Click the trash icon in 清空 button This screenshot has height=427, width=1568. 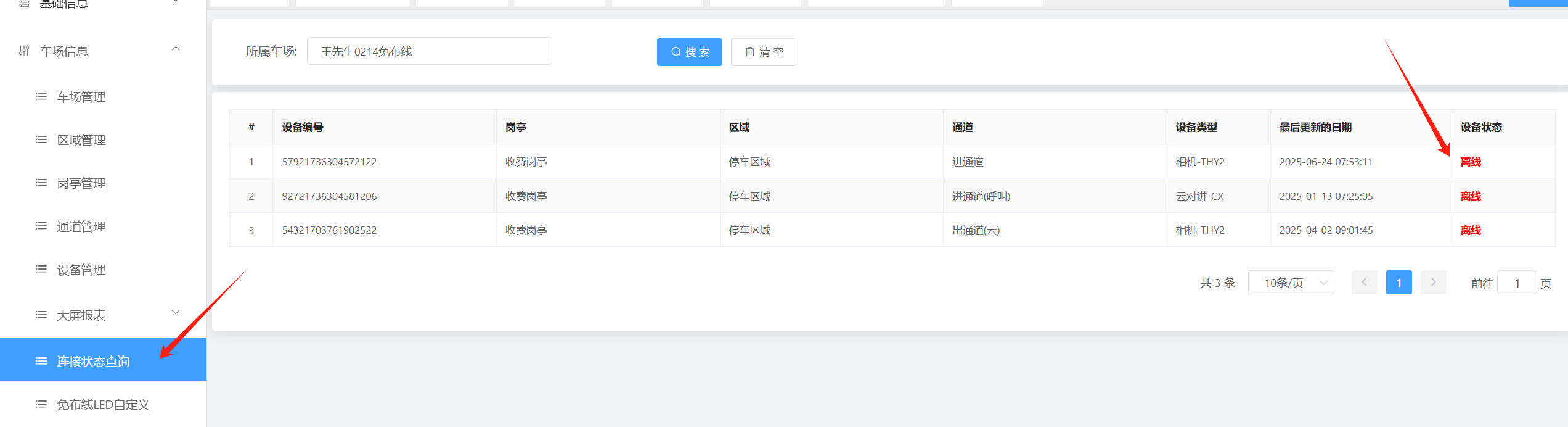point(750,52)
